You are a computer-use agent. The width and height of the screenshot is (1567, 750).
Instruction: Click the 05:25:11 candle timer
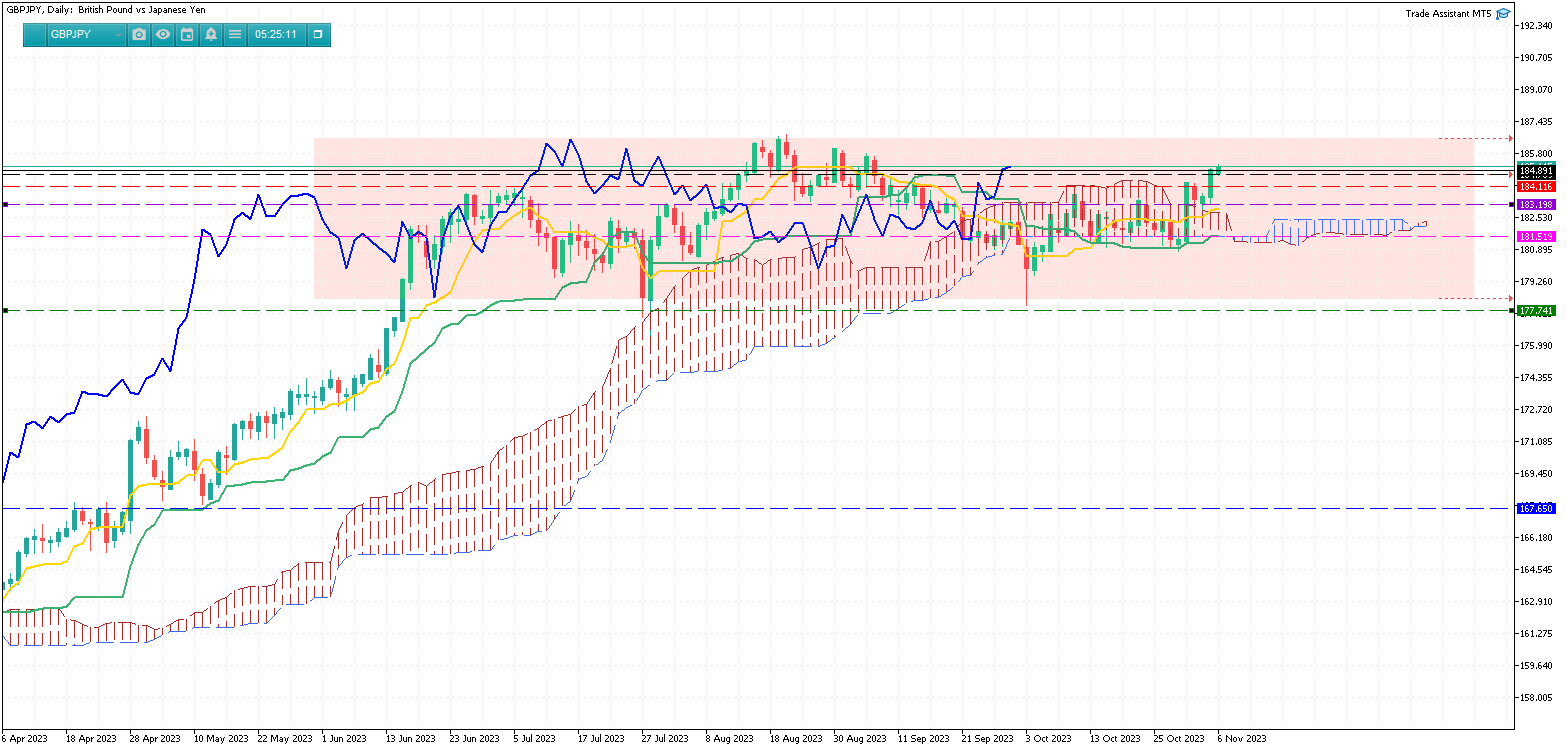point(276,34)
